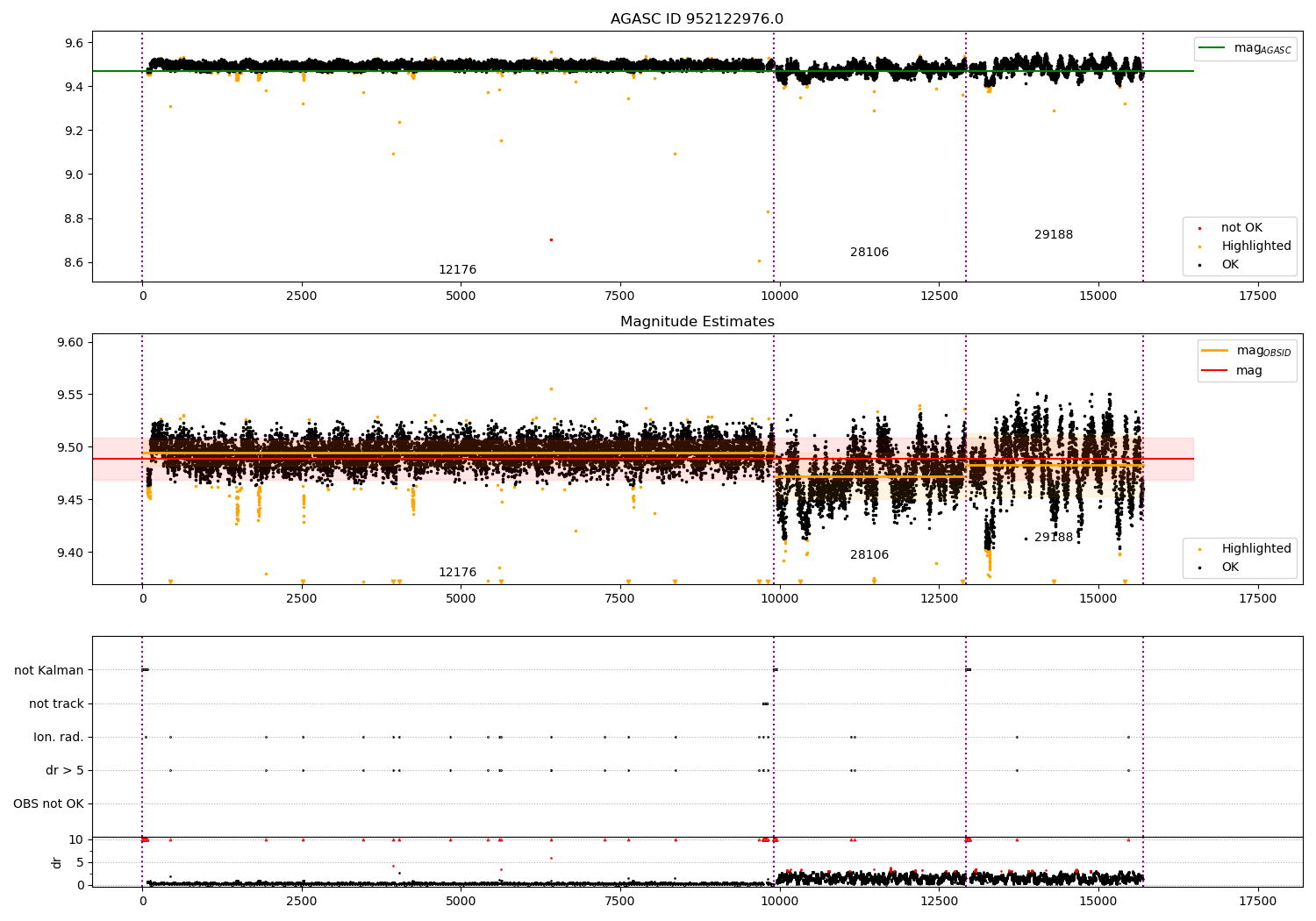Click the 5000 x-tick under the top plot
The height and width of the screenshot is (921, 1316).
point(461,296)
